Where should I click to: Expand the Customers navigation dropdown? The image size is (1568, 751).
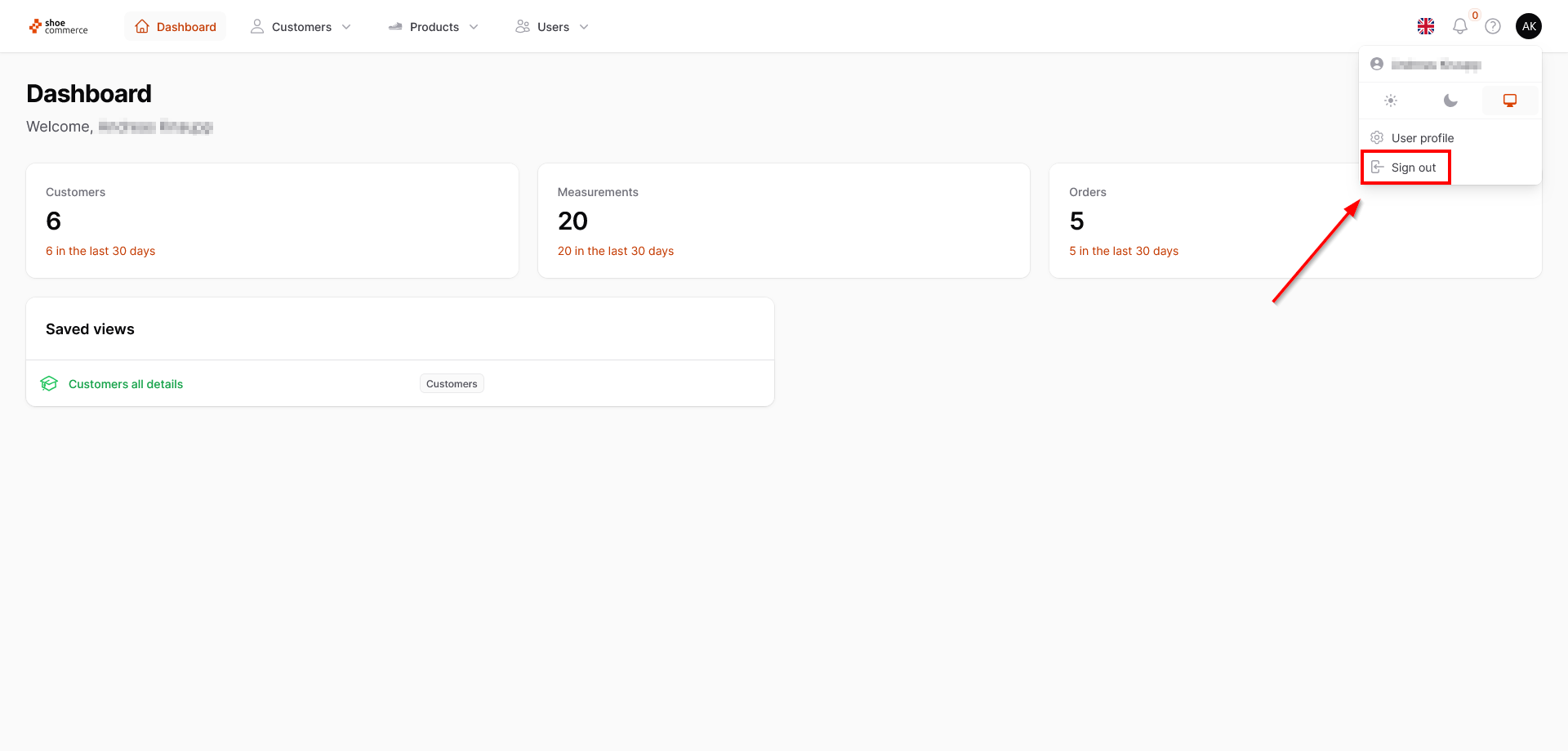coord(301,27)
